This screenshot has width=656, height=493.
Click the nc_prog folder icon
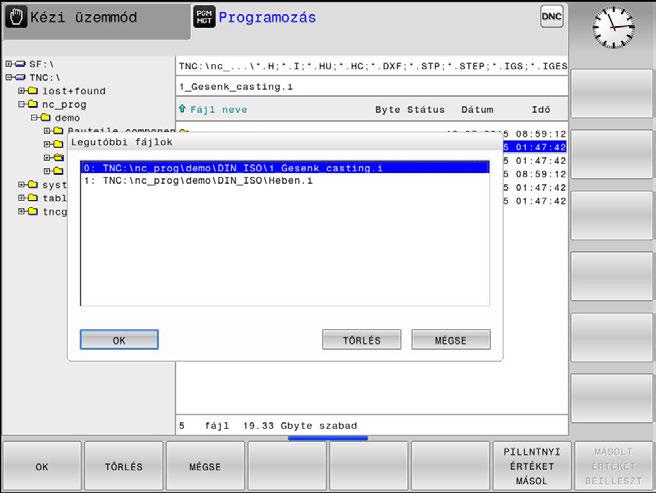click(33, 104)
